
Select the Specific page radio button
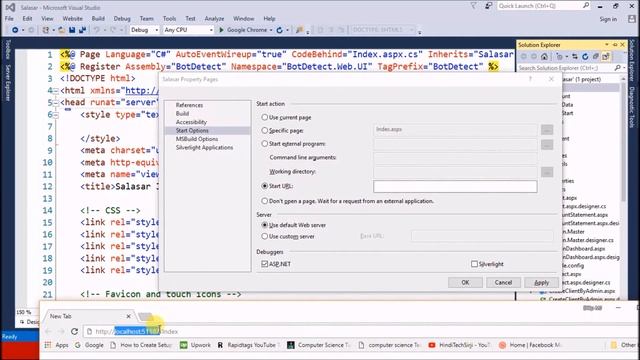click(x=264, y=131)
